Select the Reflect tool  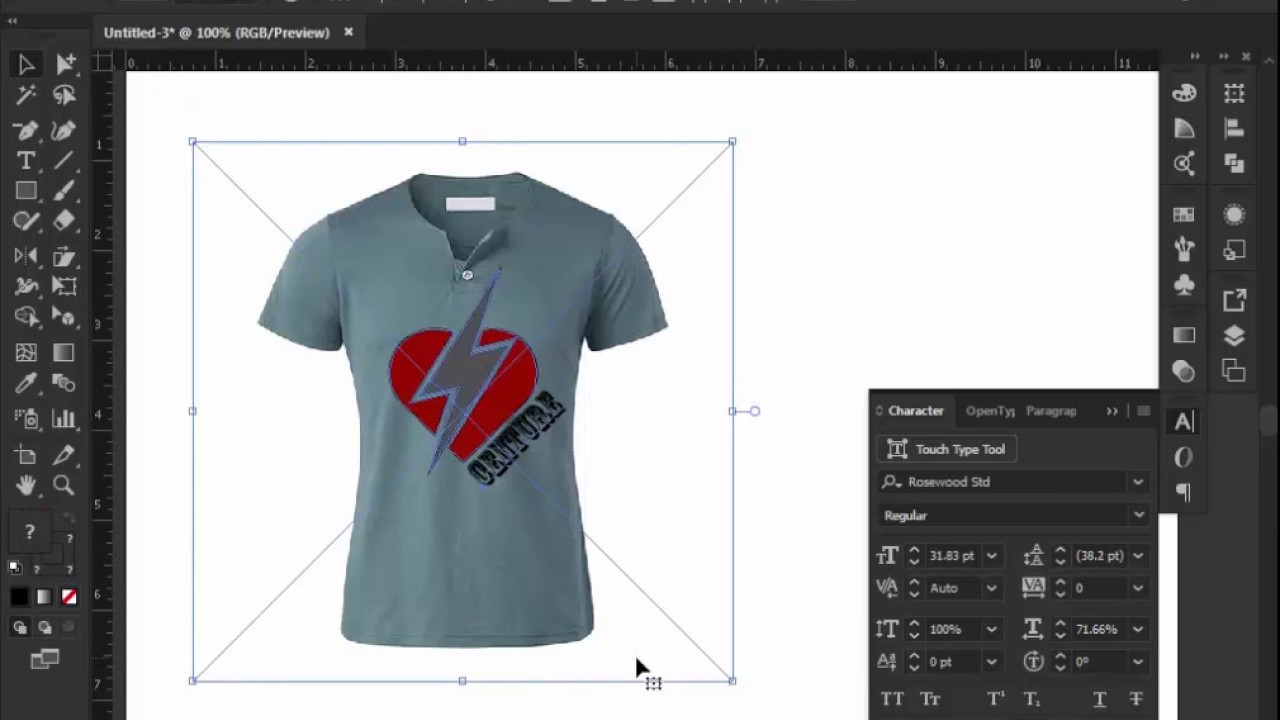coord(27,256)
